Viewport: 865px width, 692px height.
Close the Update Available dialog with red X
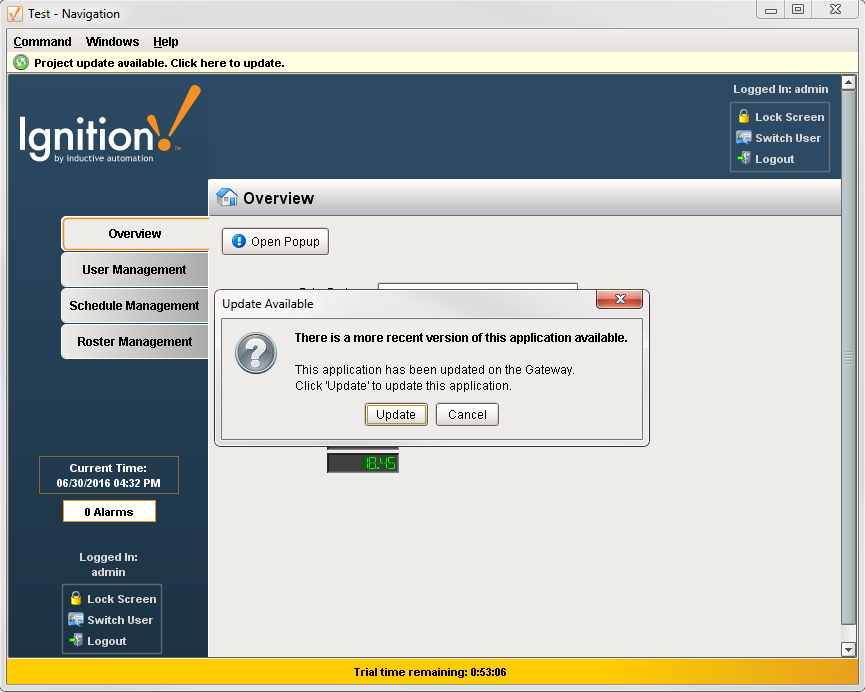[619, 299]
